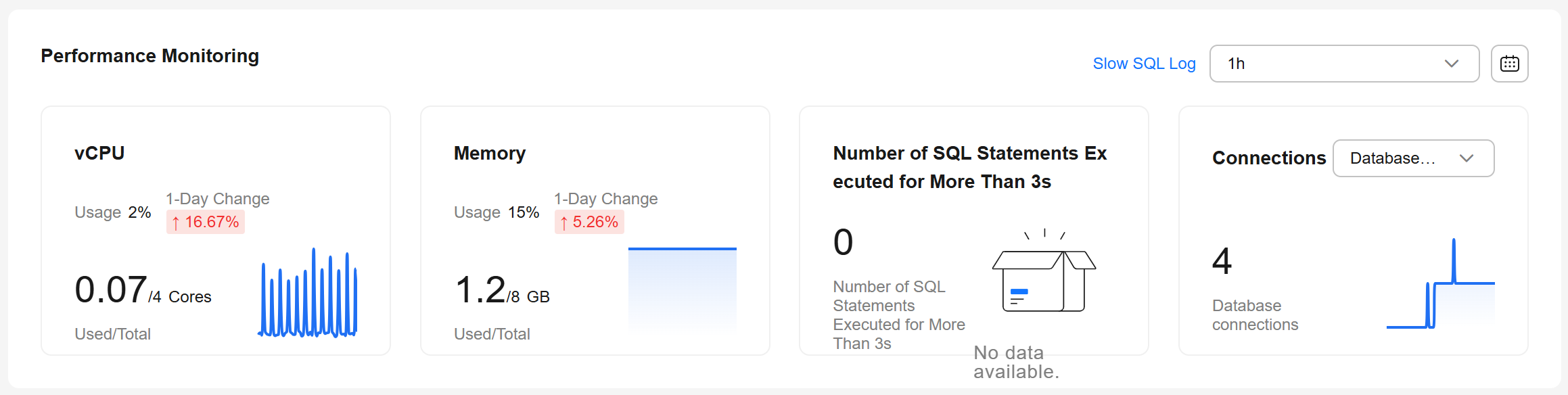
Task: Click the Connections step line chart
Action: 1440,283
